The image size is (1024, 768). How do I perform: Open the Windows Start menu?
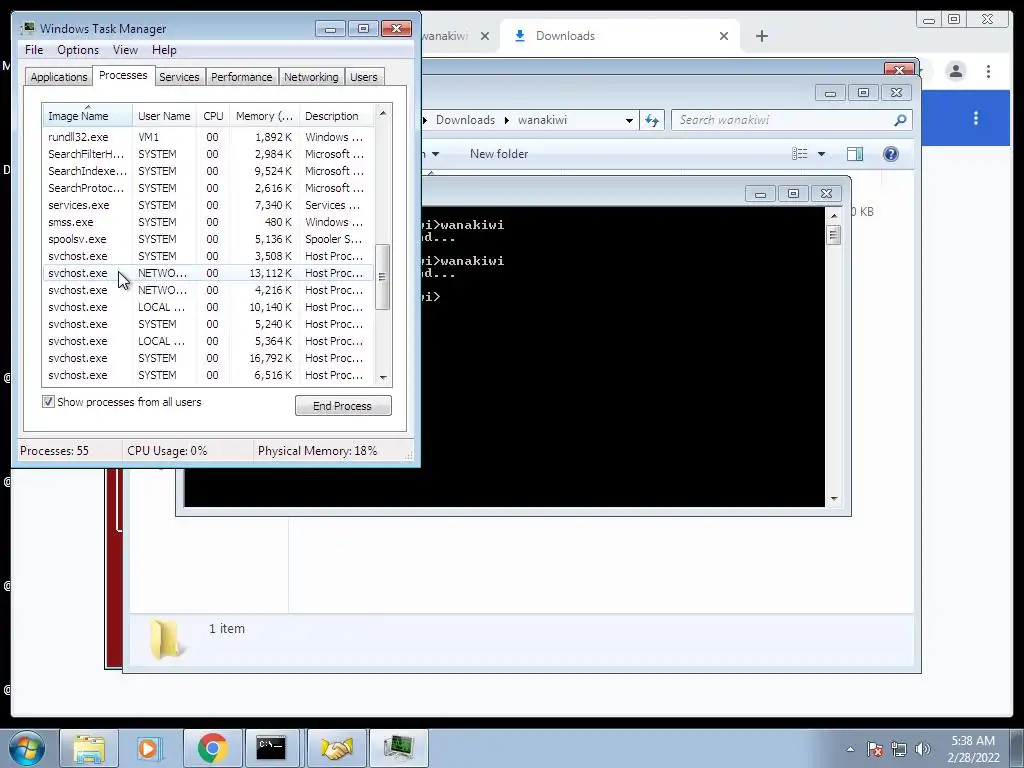coord(27,748)
